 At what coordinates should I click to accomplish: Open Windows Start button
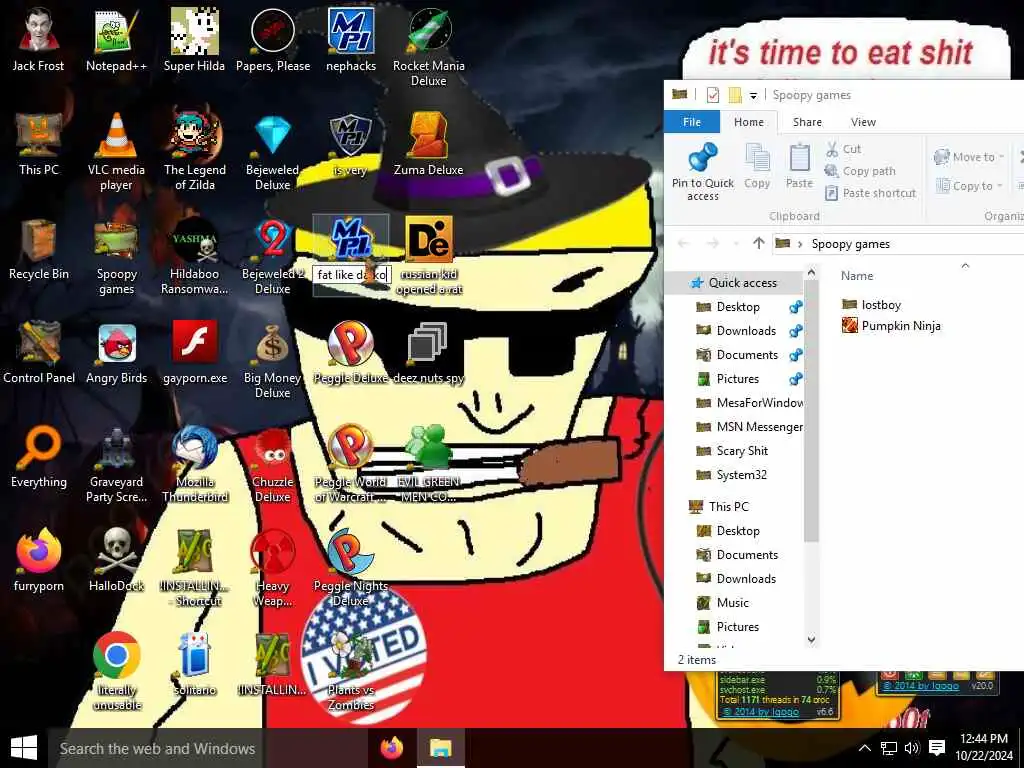click(x=24, y=748)
